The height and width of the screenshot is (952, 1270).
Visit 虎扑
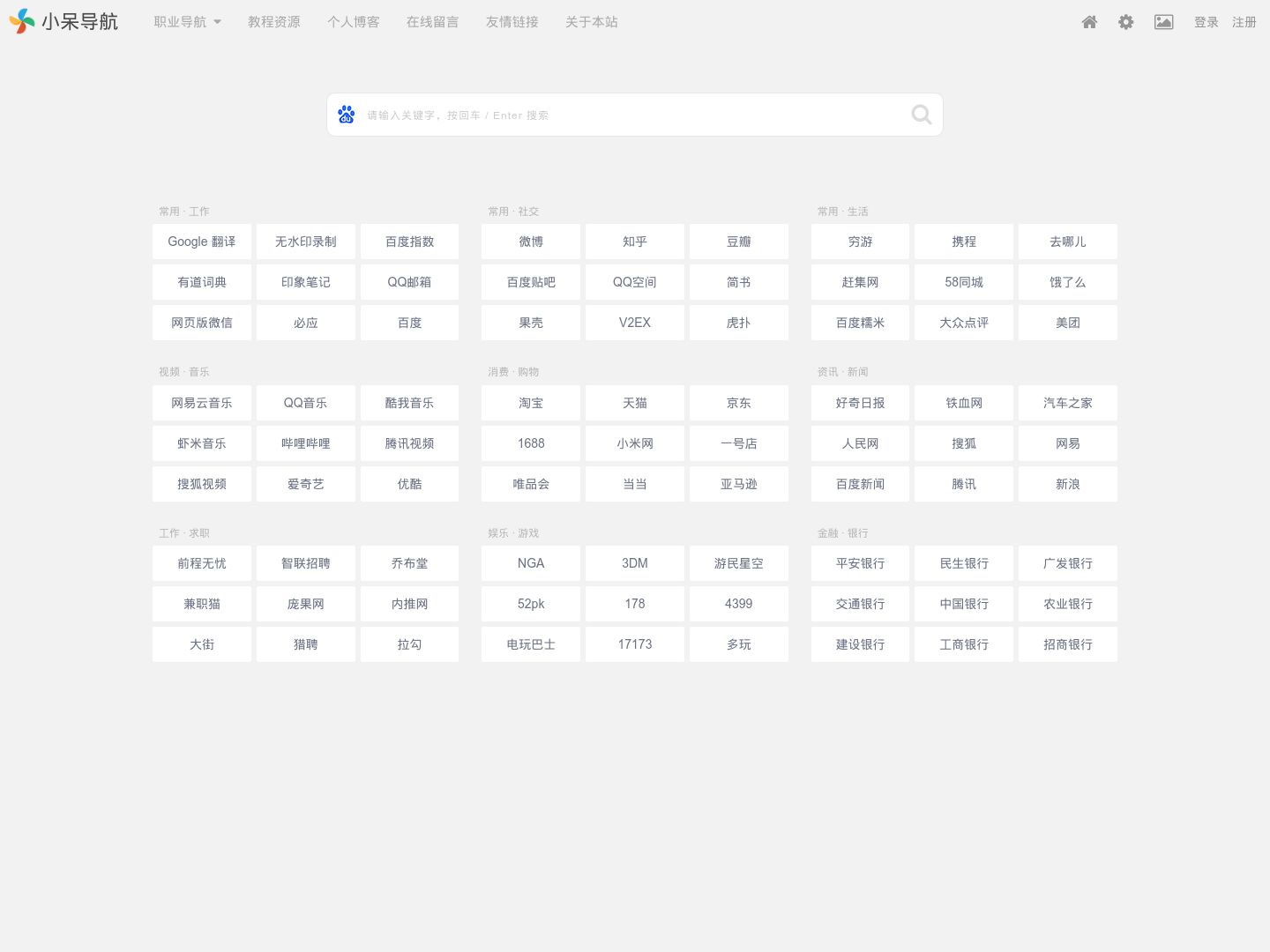739,323
